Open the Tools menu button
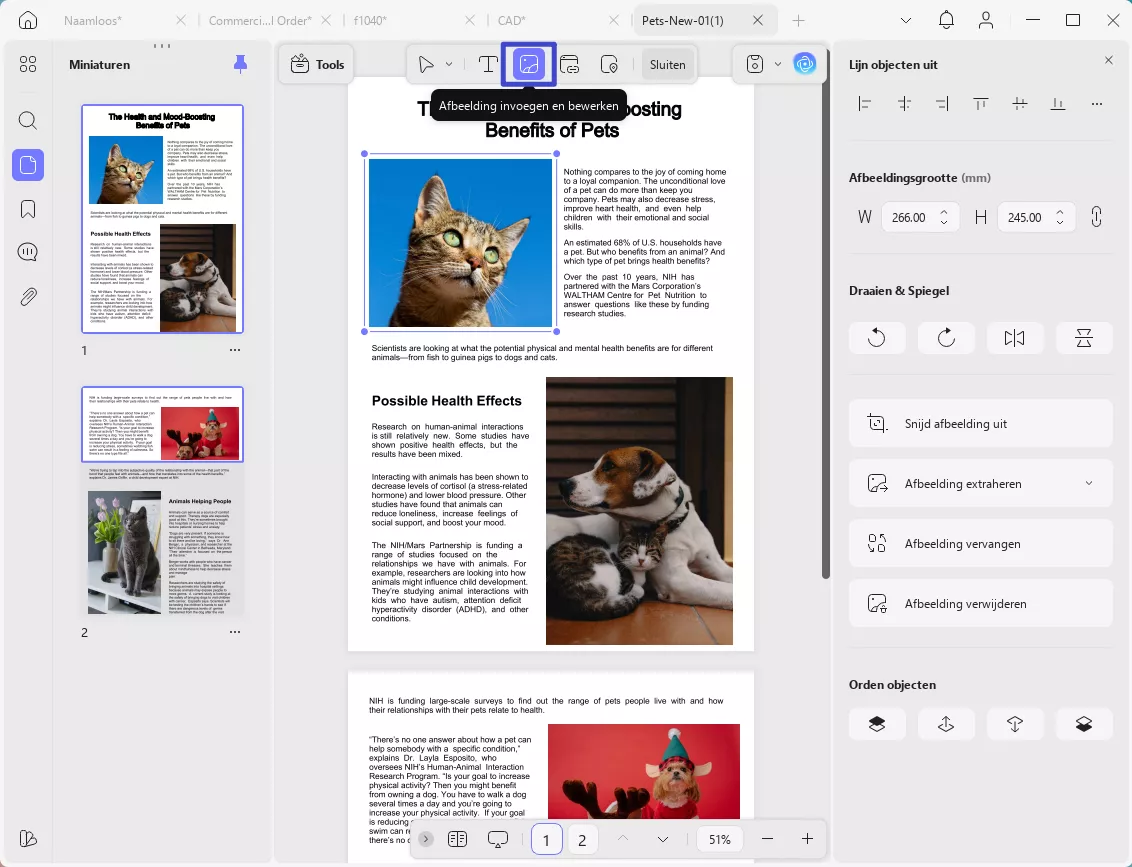 (x=317, y=64)
